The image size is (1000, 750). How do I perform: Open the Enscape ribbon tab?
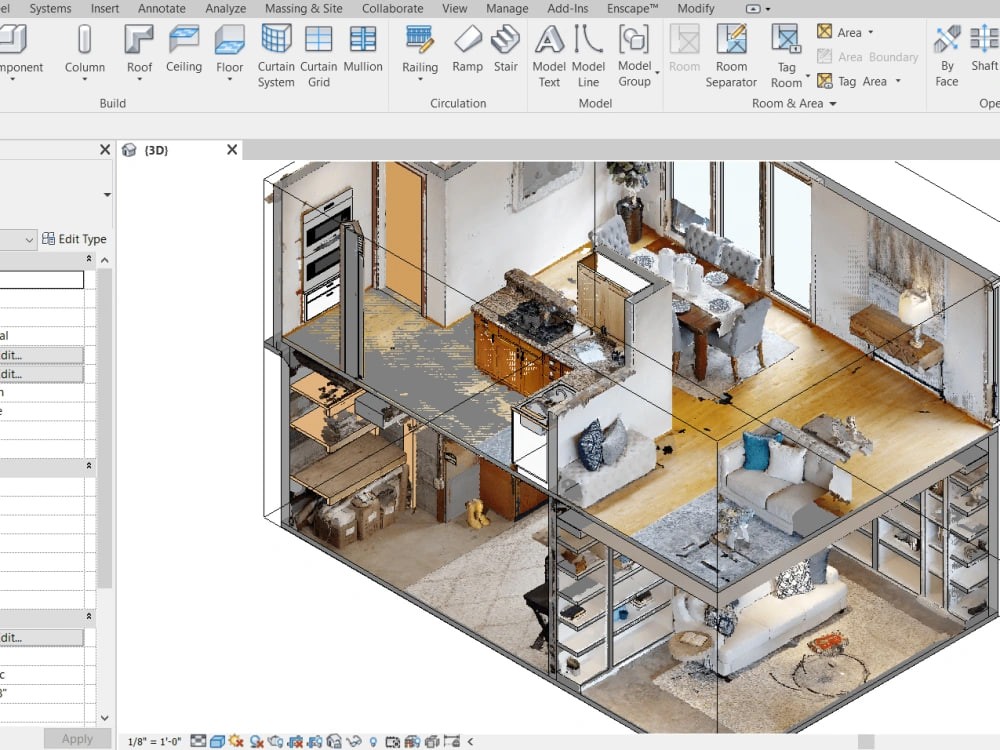point(631,8)
